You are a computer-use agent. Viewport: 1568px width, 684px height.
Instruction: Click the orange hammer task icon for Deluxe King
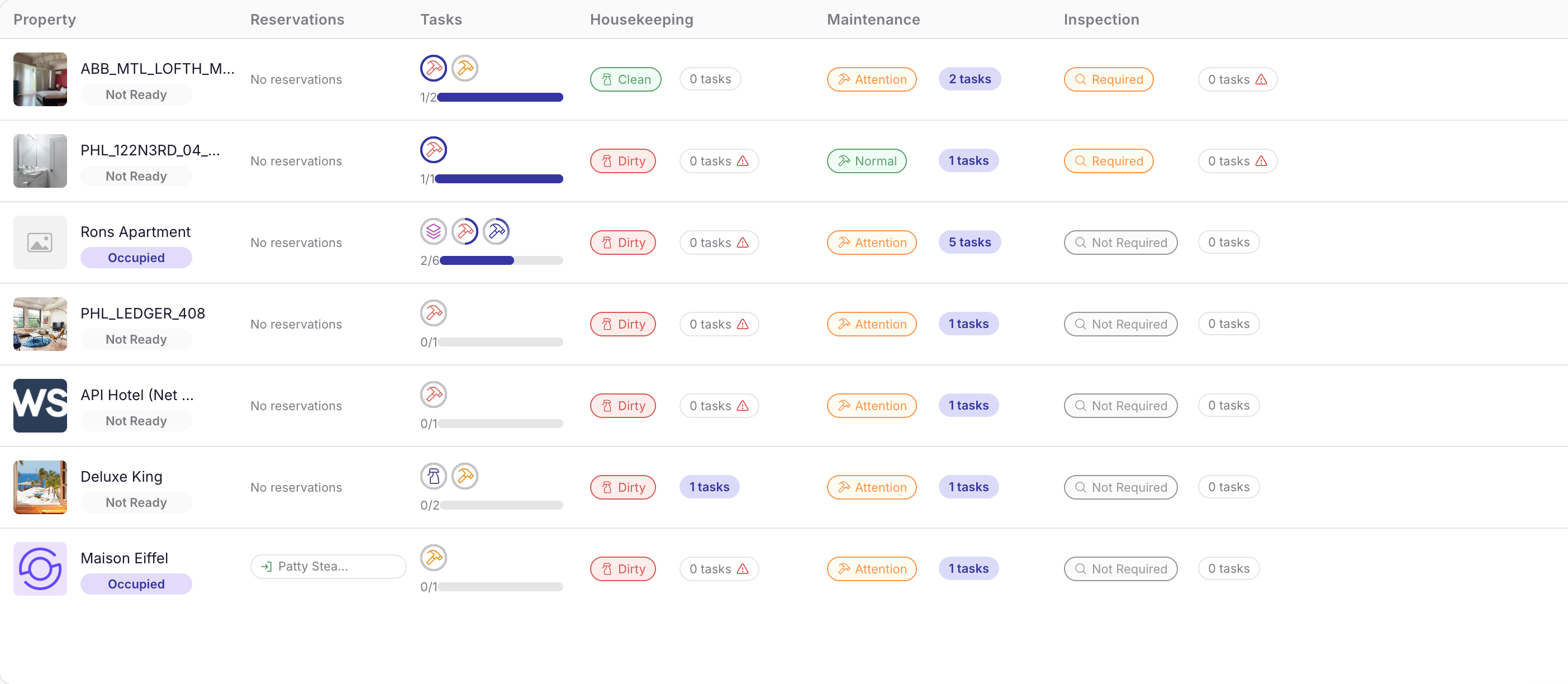(465, 476)
